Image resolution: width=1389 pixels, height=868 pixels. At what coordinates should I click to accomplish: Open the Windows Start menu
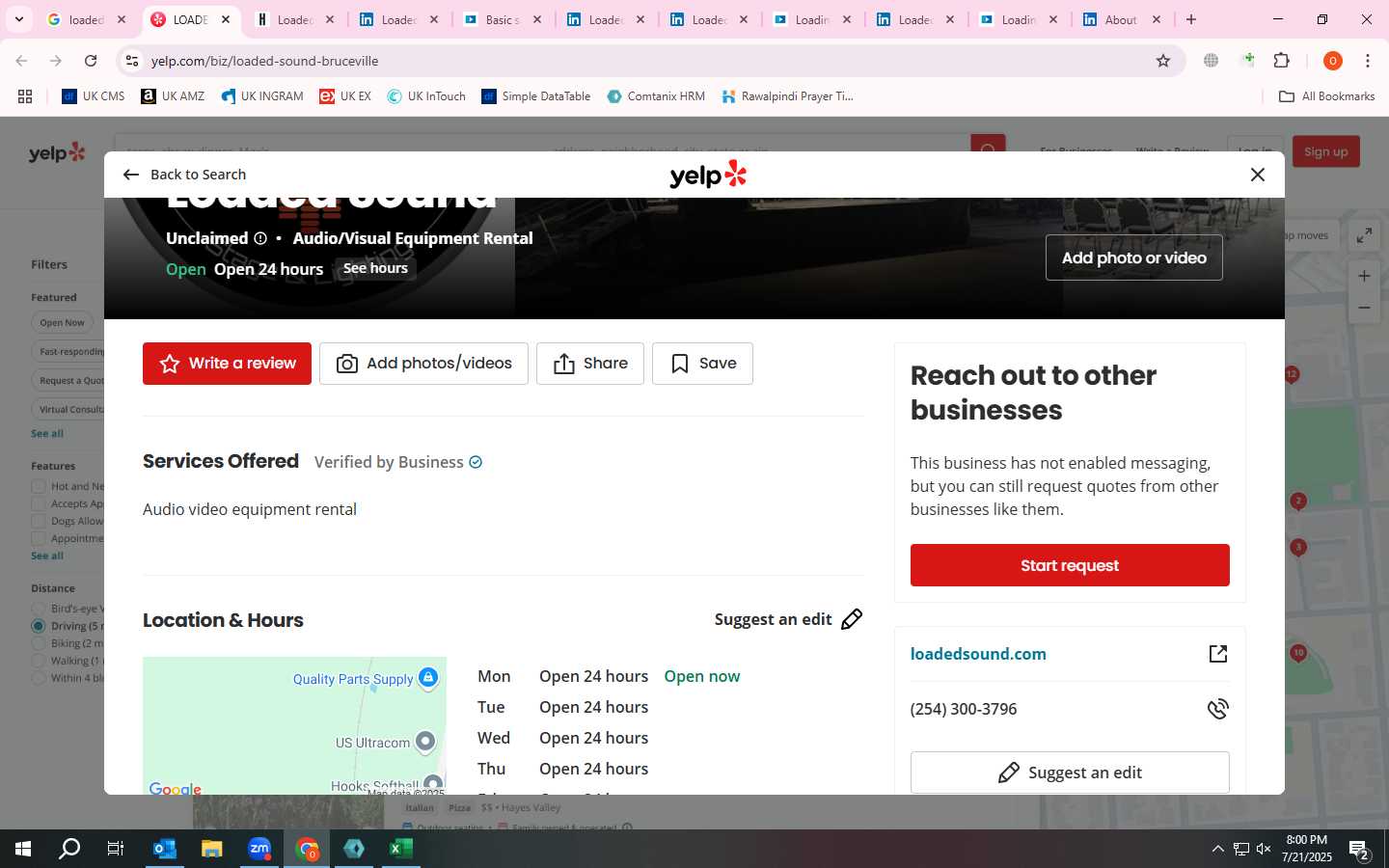23,849
